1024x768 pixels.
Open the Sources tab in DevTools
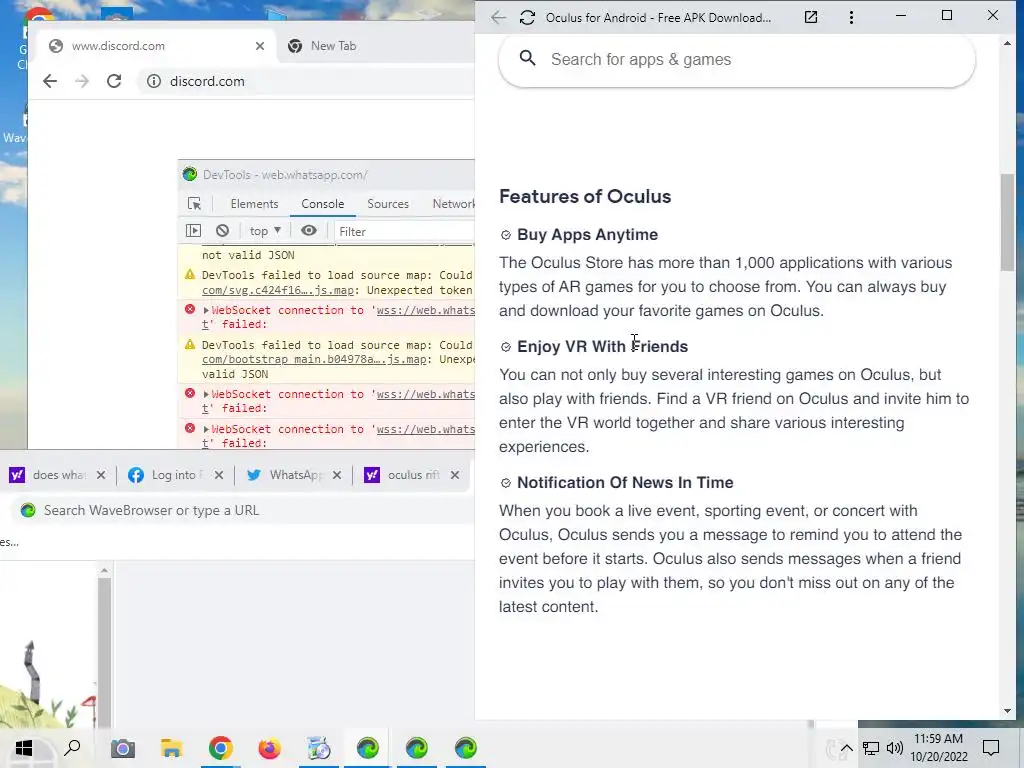pyautogui.click(x=388, y=204)
